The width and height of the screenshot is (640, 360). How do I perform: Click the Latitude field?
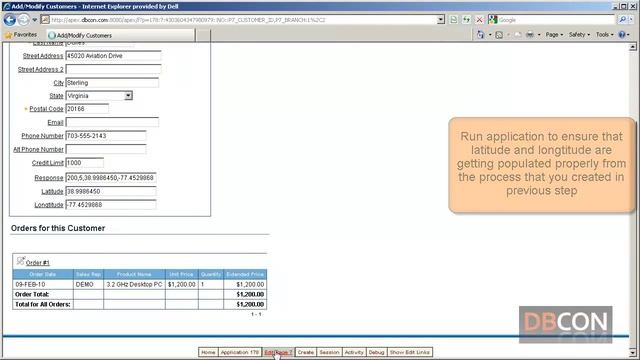tap(111, 191)
